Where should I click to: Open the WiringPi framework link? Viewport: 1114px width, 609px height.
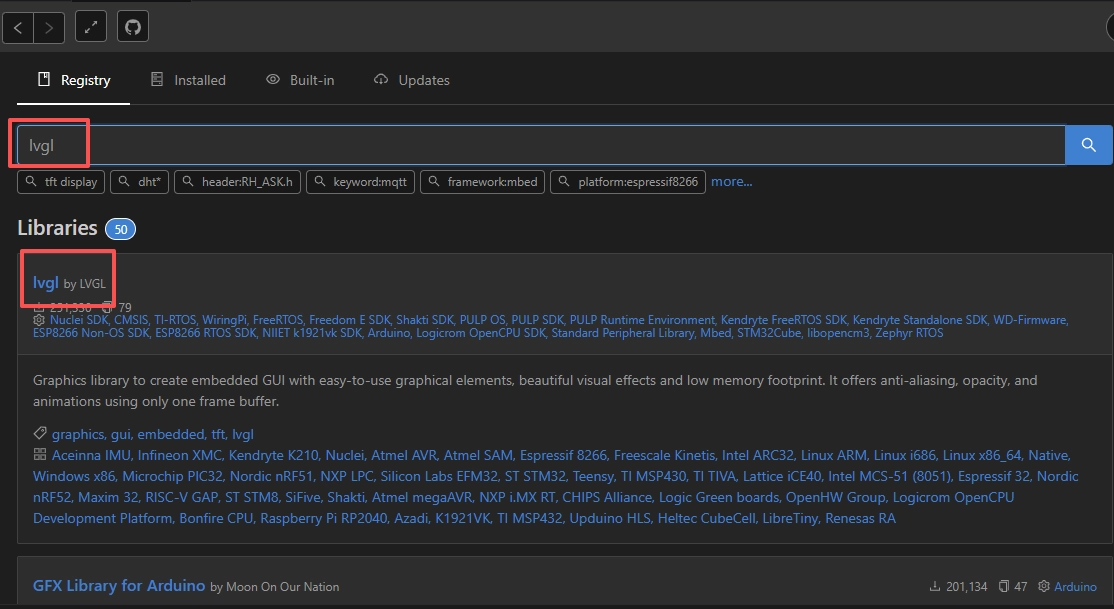(x=225, y=320)
